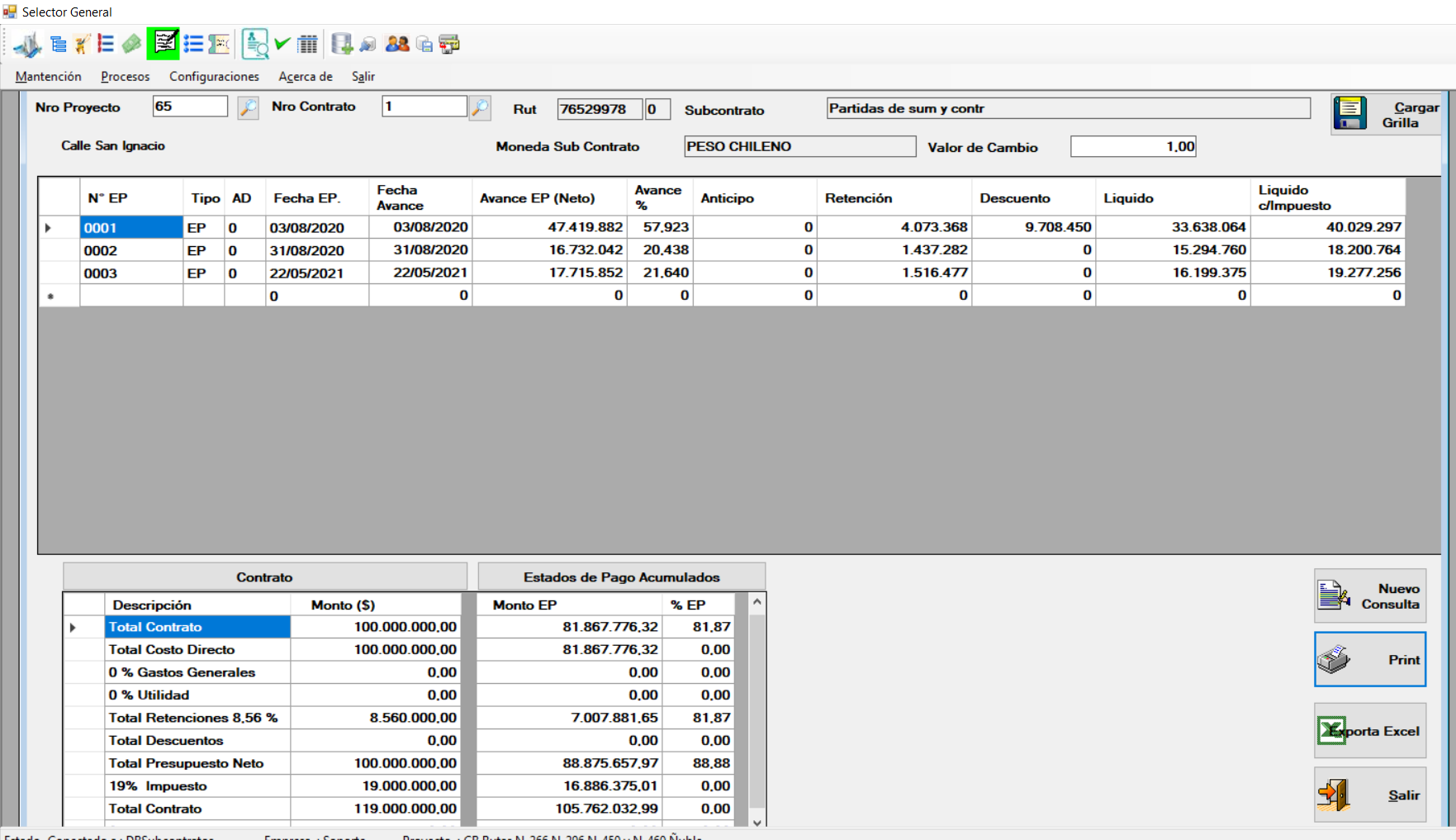Click the Moneda Sub Contrato field
This screenshot has width=1456, height=840.
[800, 146]
